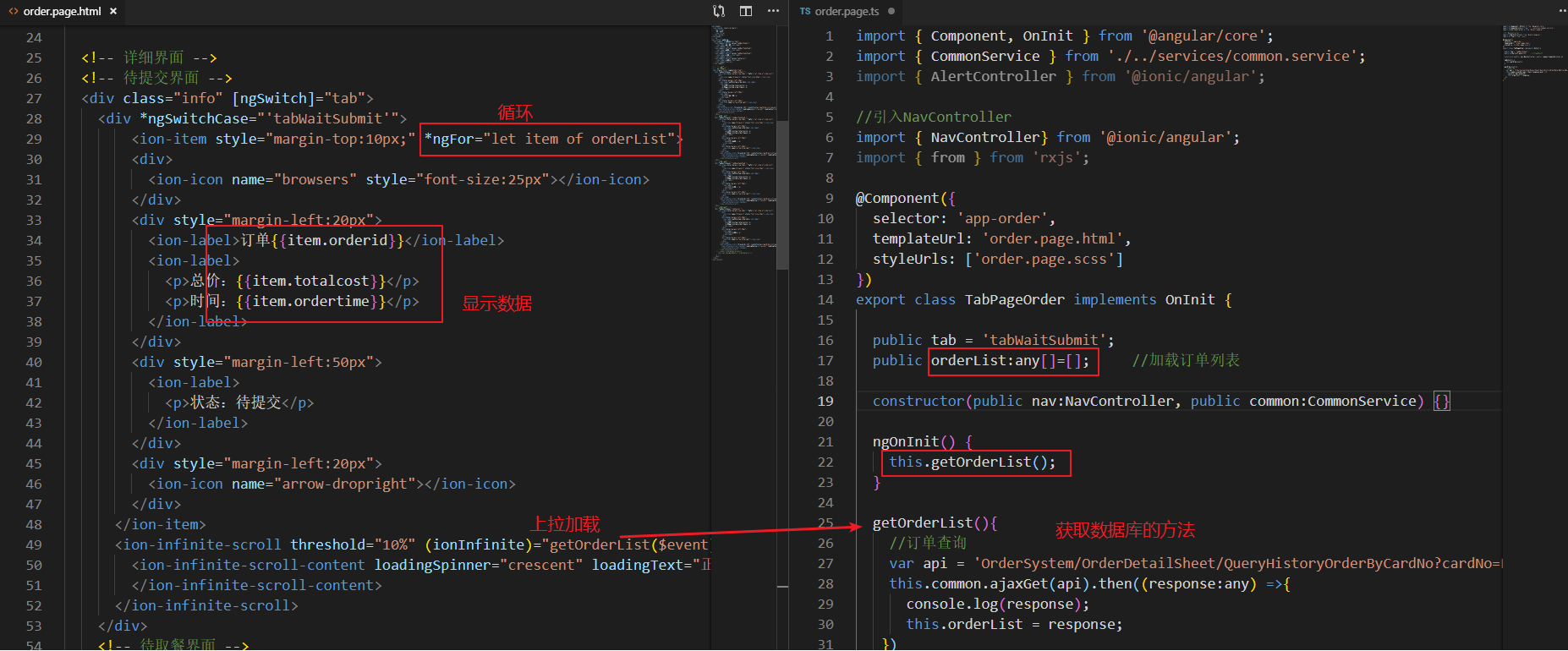Click templateUrl value 'order.page.html'
This screenshot has height=651, width=1568.
tap(1053, 238)
